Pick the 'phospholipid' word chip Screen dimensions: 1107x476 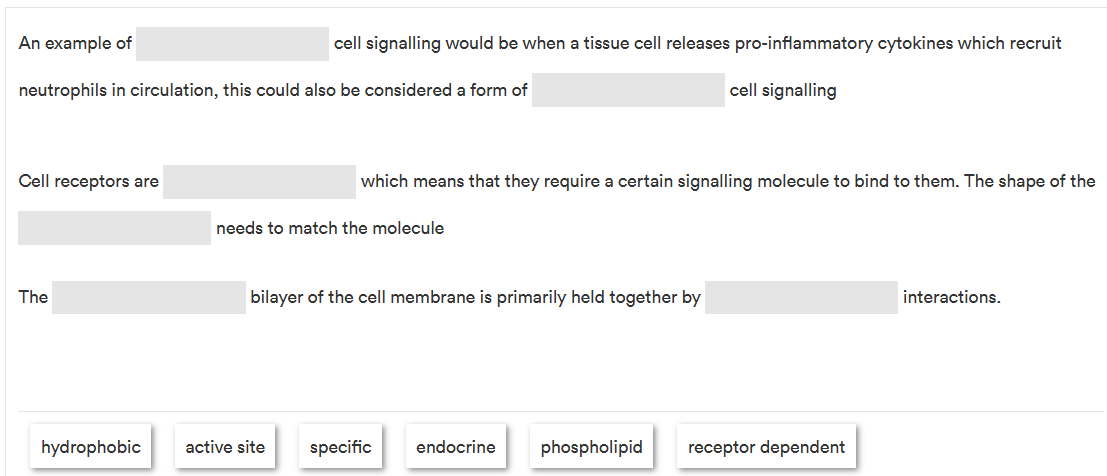(591, 447)
